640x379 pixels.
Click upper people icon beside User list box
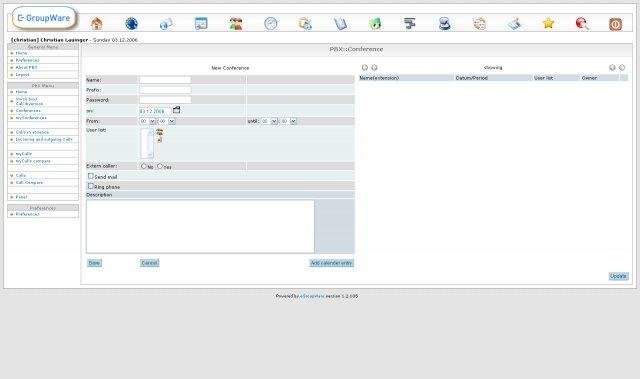click(x=160, y=131)
